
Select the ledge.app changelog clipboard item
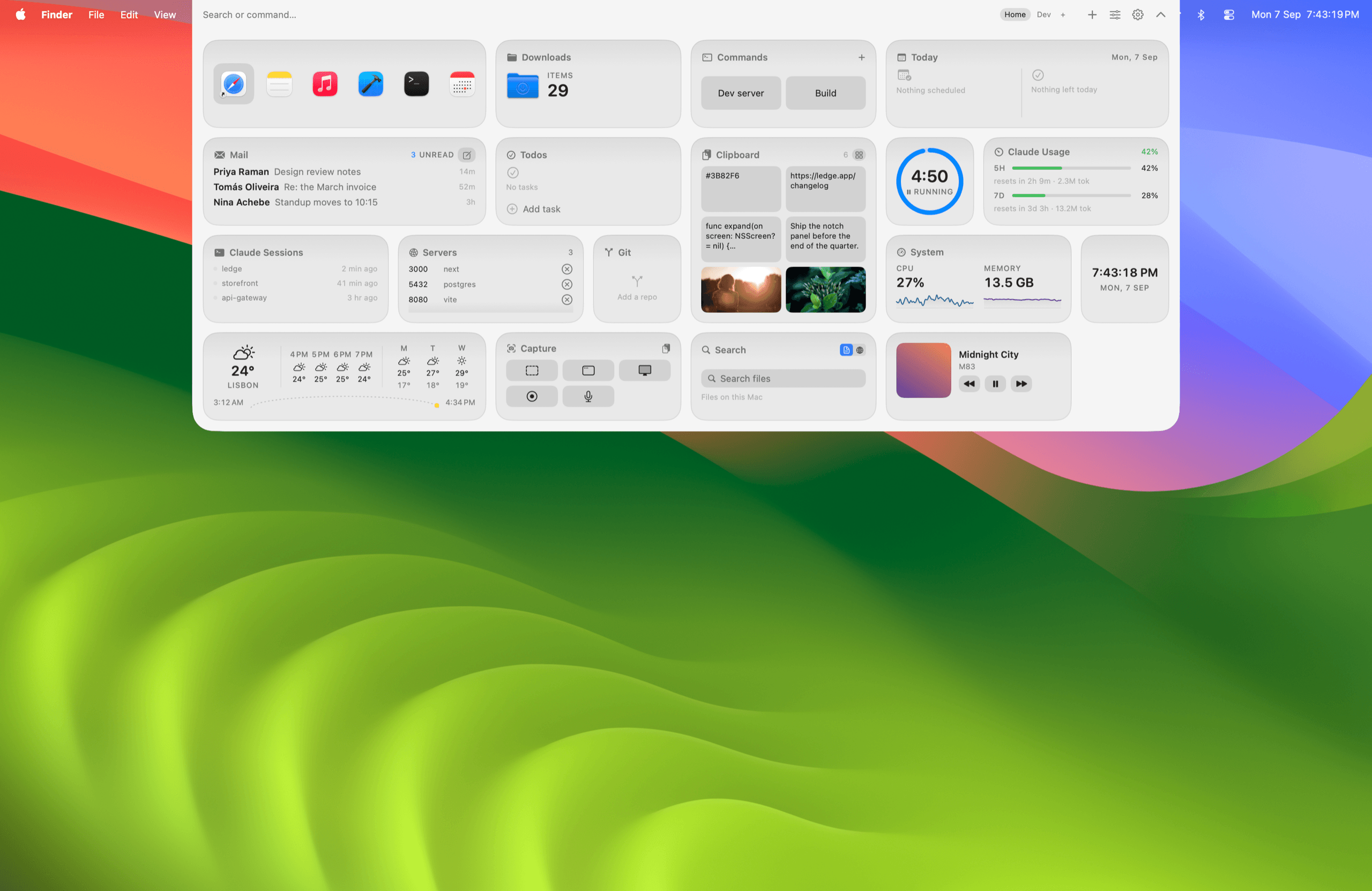tap(825, 189)
